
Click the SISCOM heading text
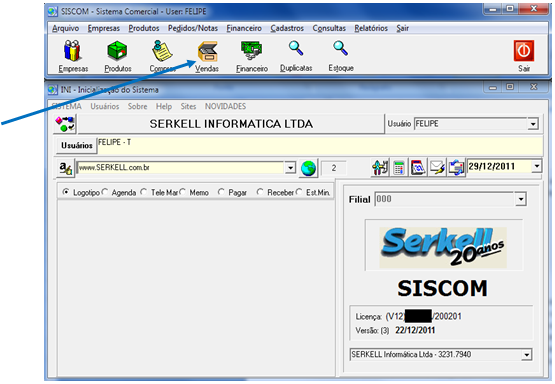click(442, 288)
